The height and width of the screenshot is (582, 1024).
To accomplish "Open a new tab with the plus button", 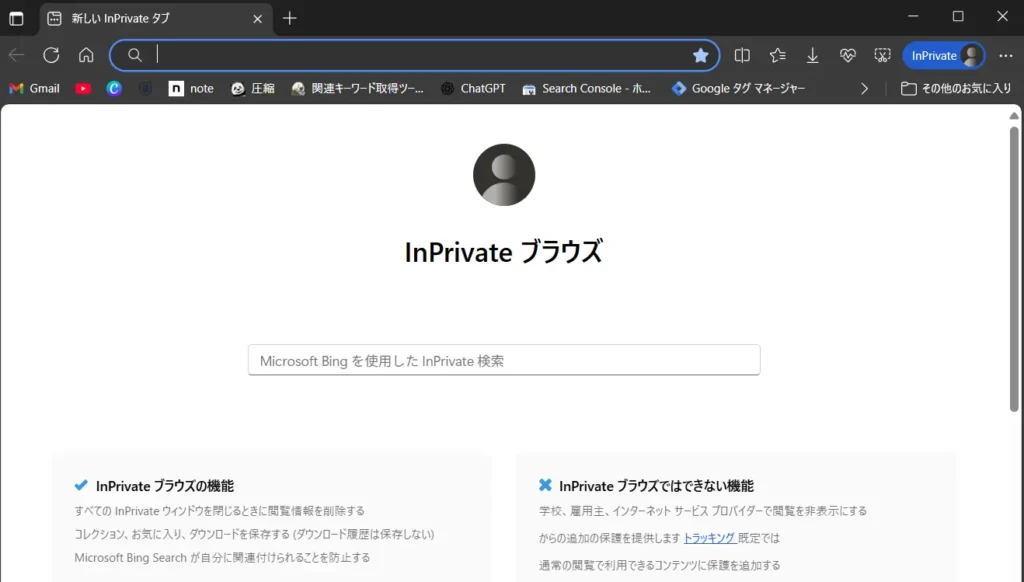I will 290,17.
